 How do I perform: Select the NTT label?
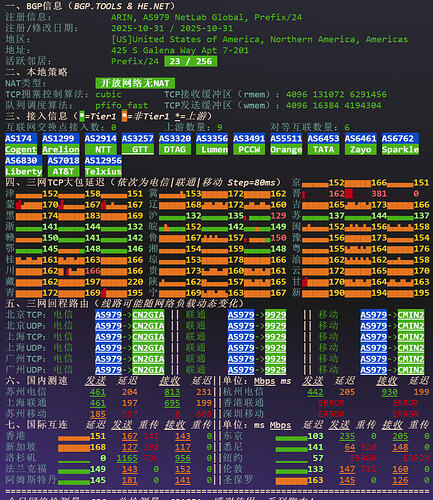[x=101, y=149]
